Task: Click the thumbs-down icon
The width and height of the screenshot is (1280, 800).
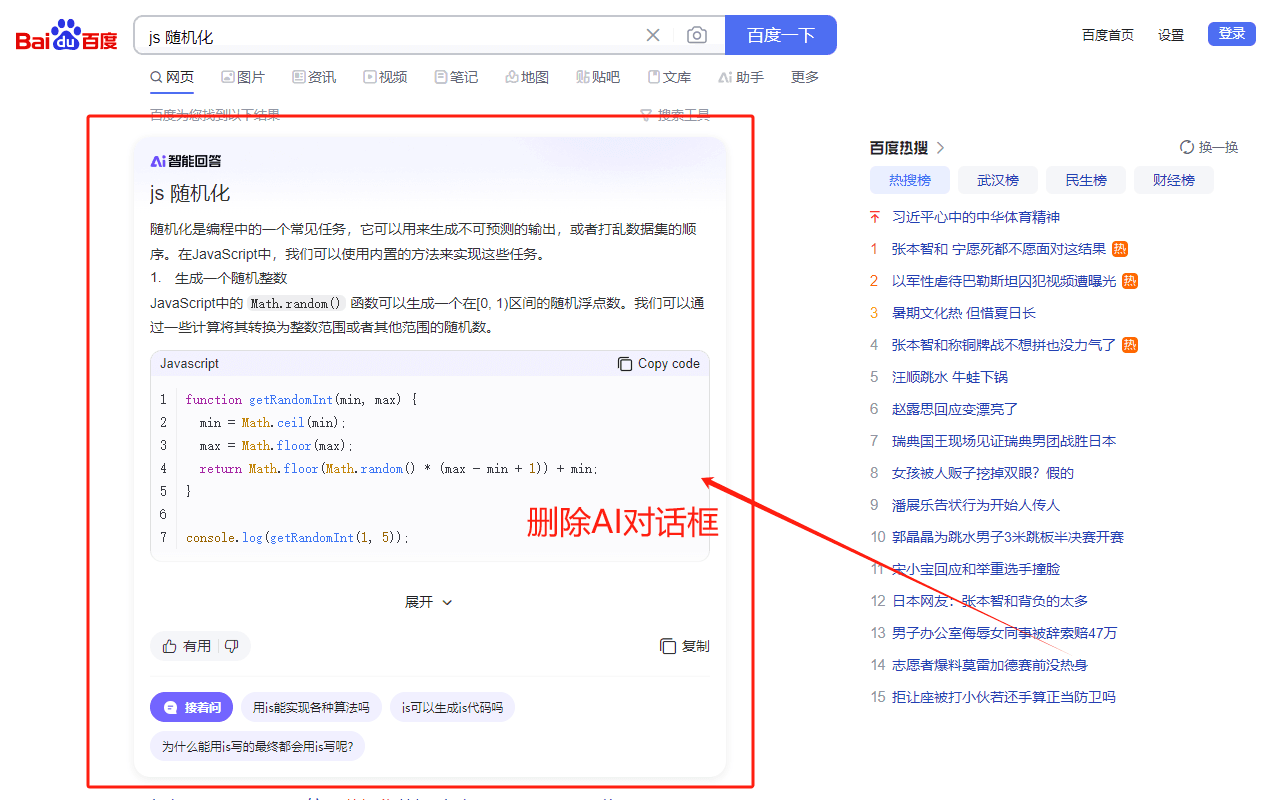Action: click(232, 646)
